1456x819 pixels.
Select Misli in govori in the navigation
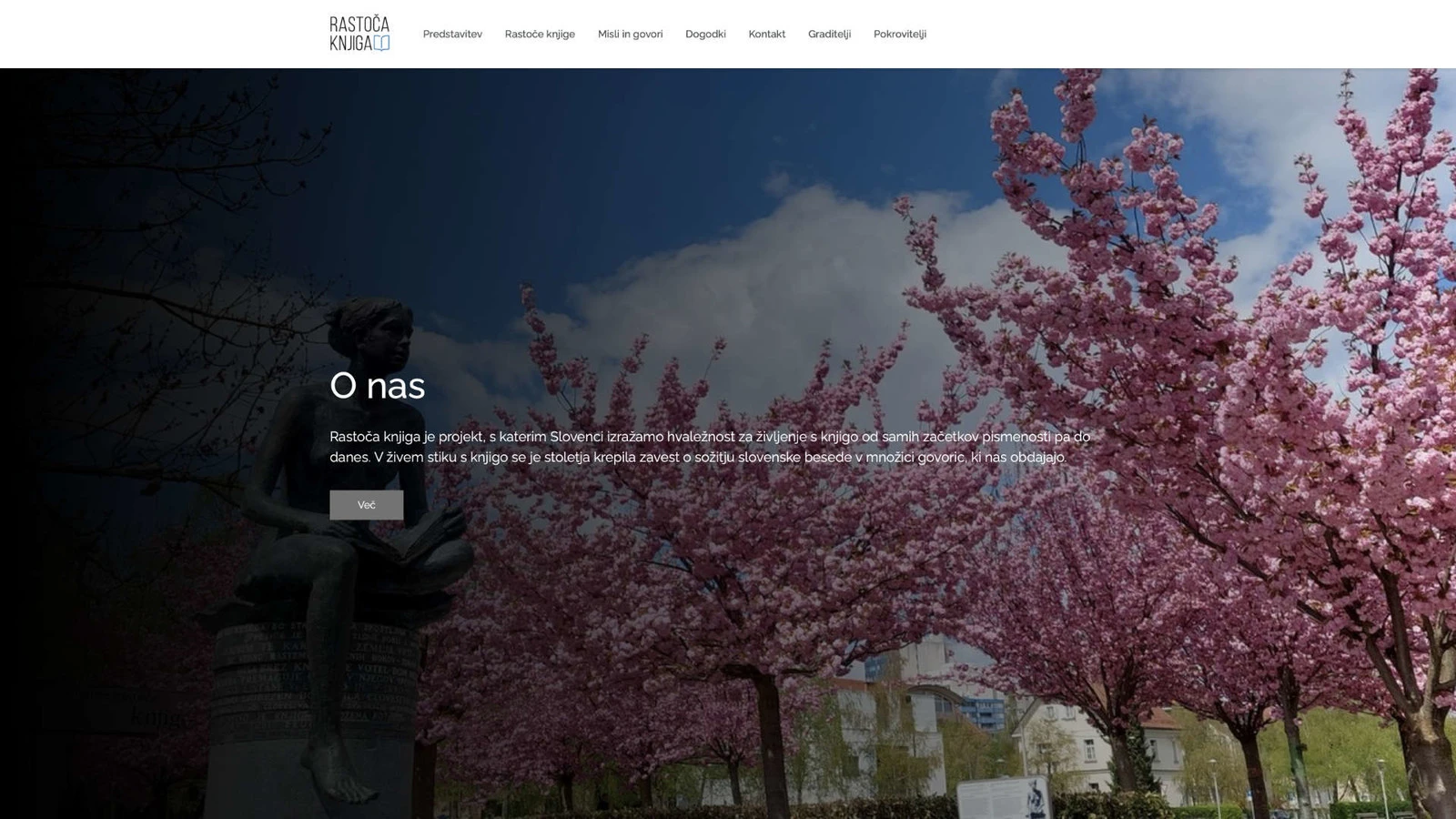(x=630, y=35)
